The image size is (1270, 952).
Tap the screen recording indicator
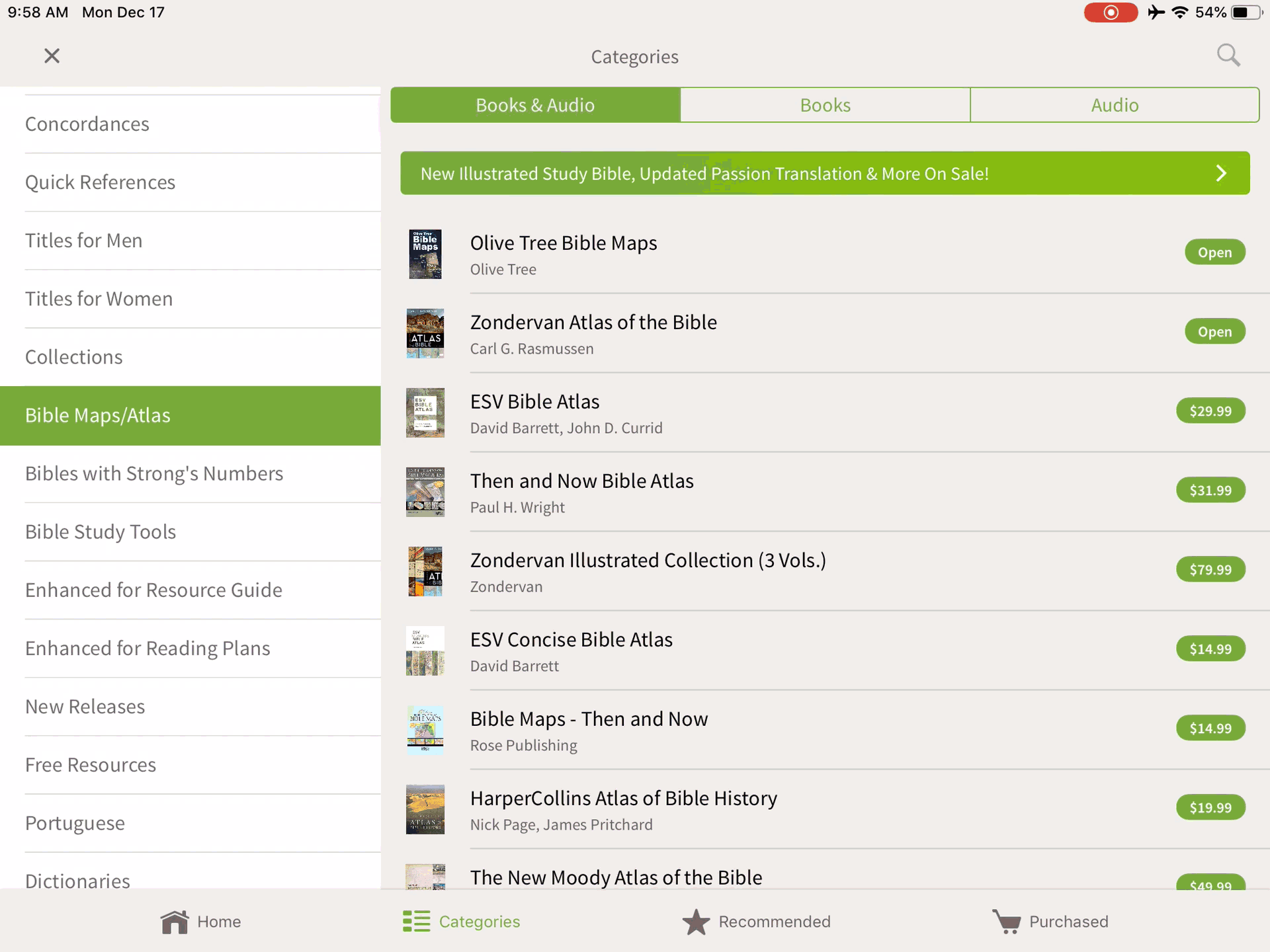point(1111,13)
